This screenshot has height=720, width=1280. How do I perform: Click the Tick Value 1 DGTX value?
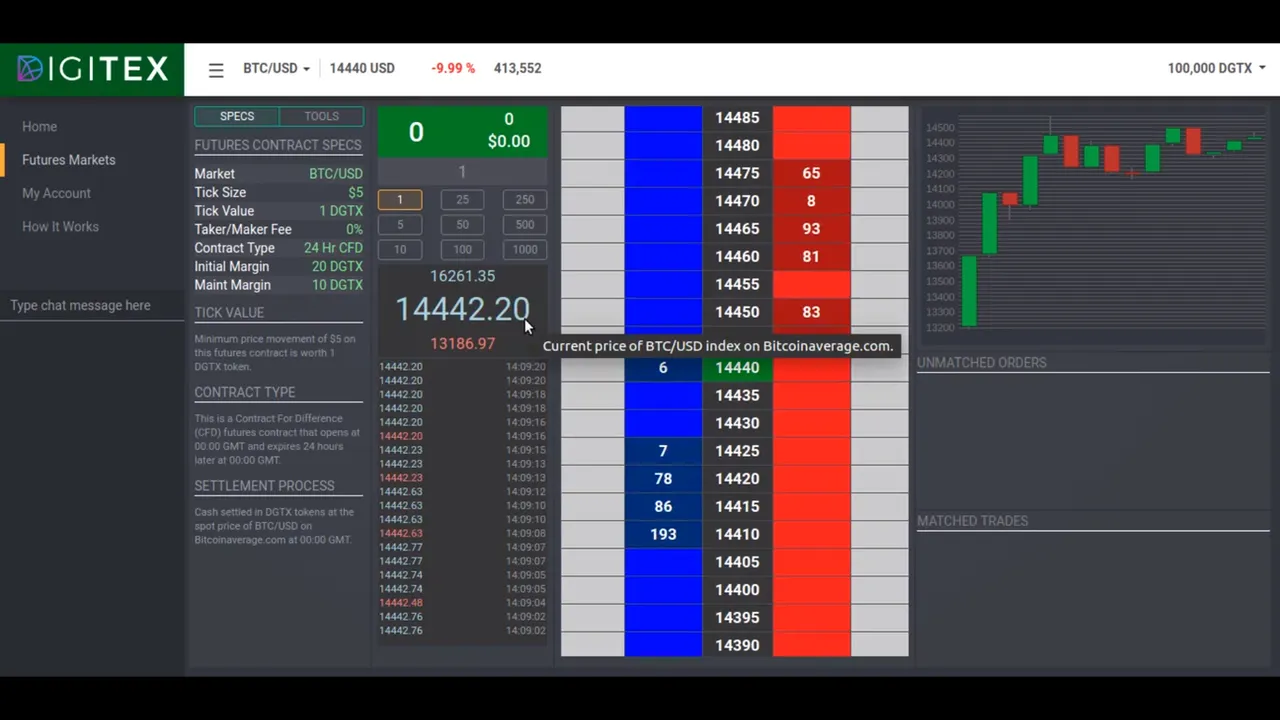click(x=341, y=211)
